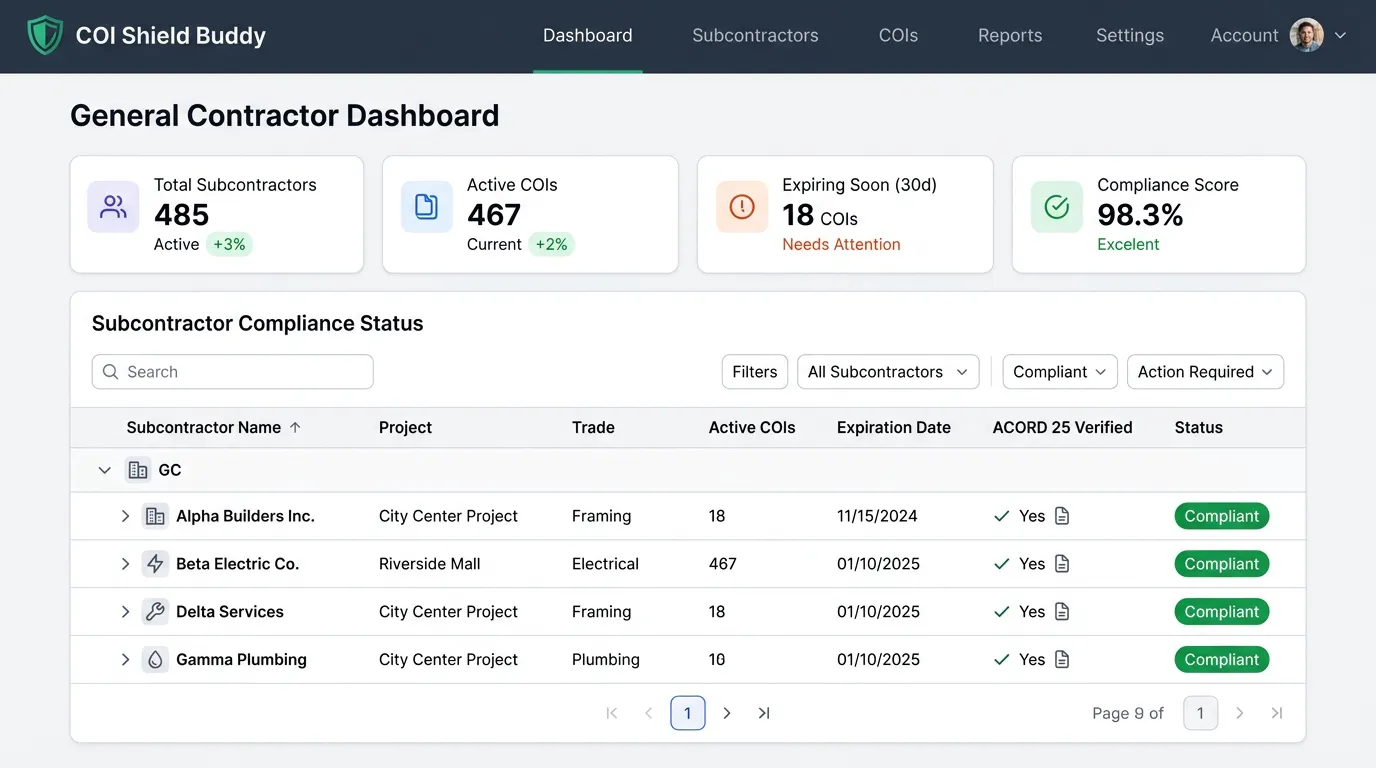1376x768 pixels.
Task: Open the Compliant filter dropdown
Action: tap(1060, 372)
